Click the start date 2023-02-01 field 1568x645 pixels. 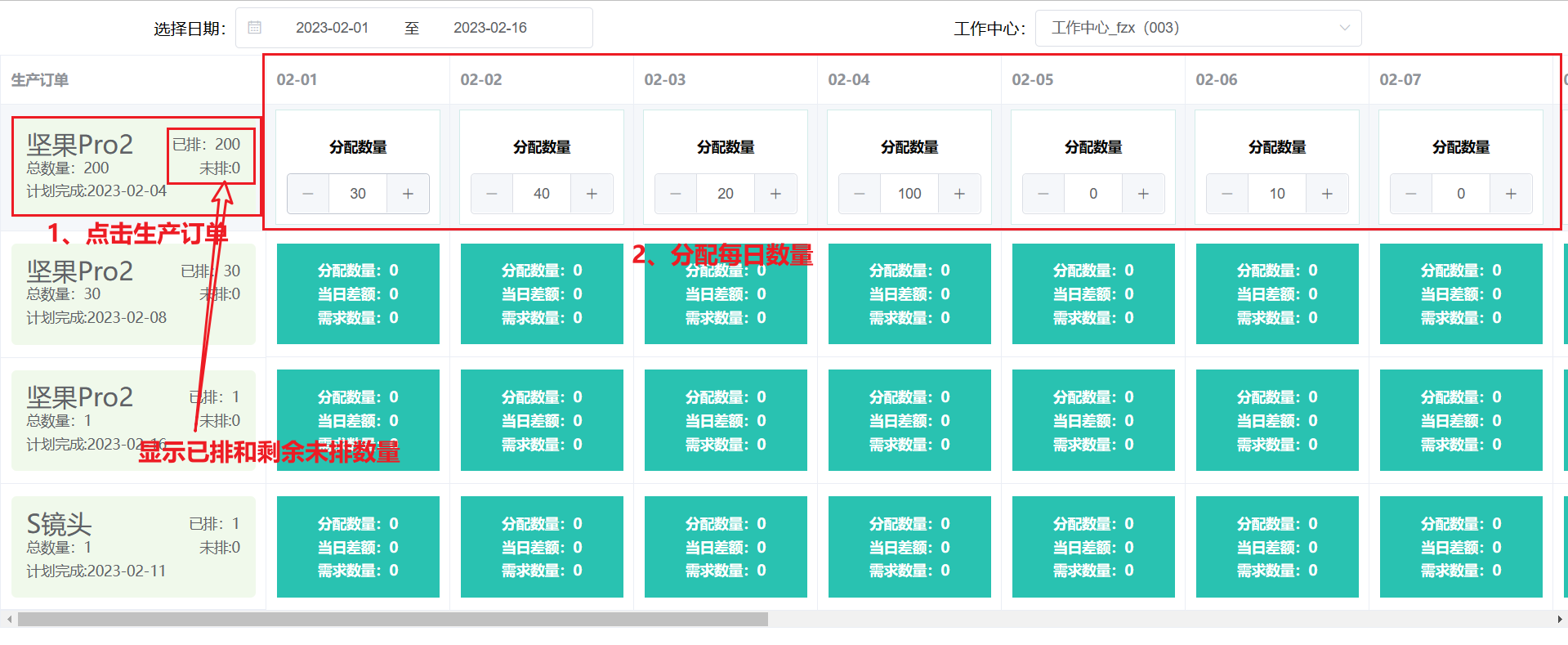(332, 28)
